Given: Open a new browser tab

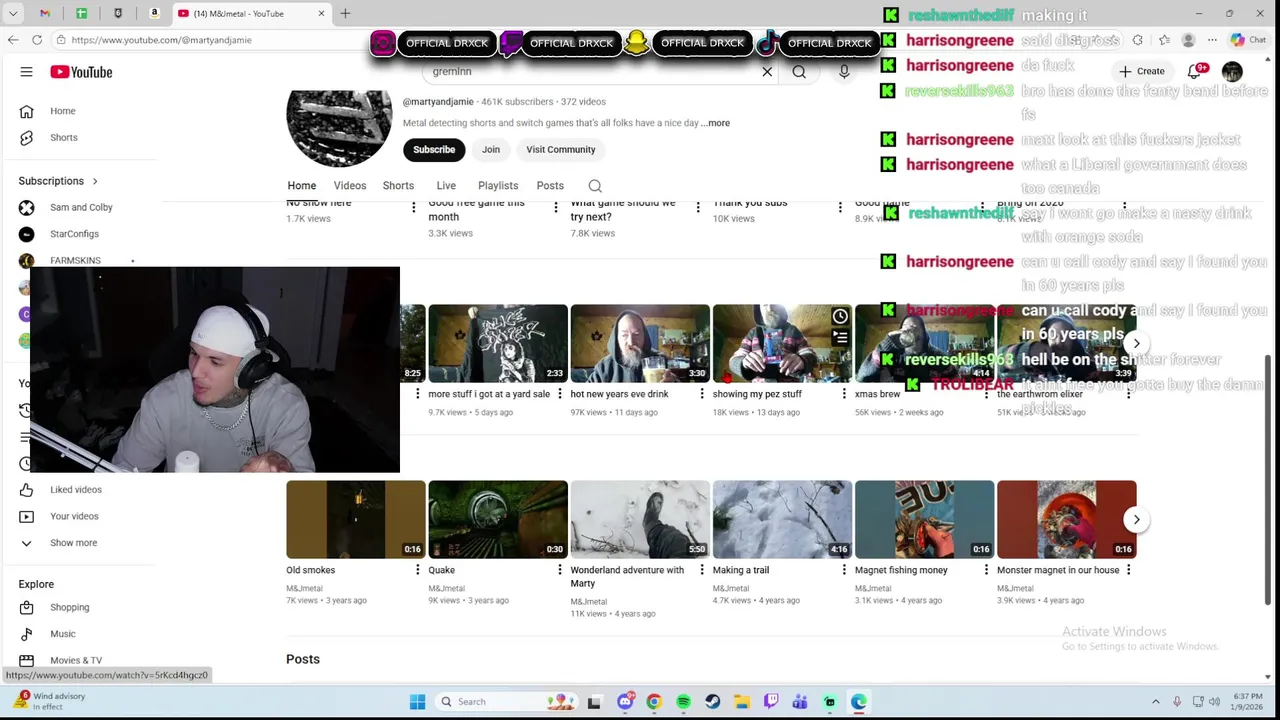Looking at the screenshot, I should (345, 13).
